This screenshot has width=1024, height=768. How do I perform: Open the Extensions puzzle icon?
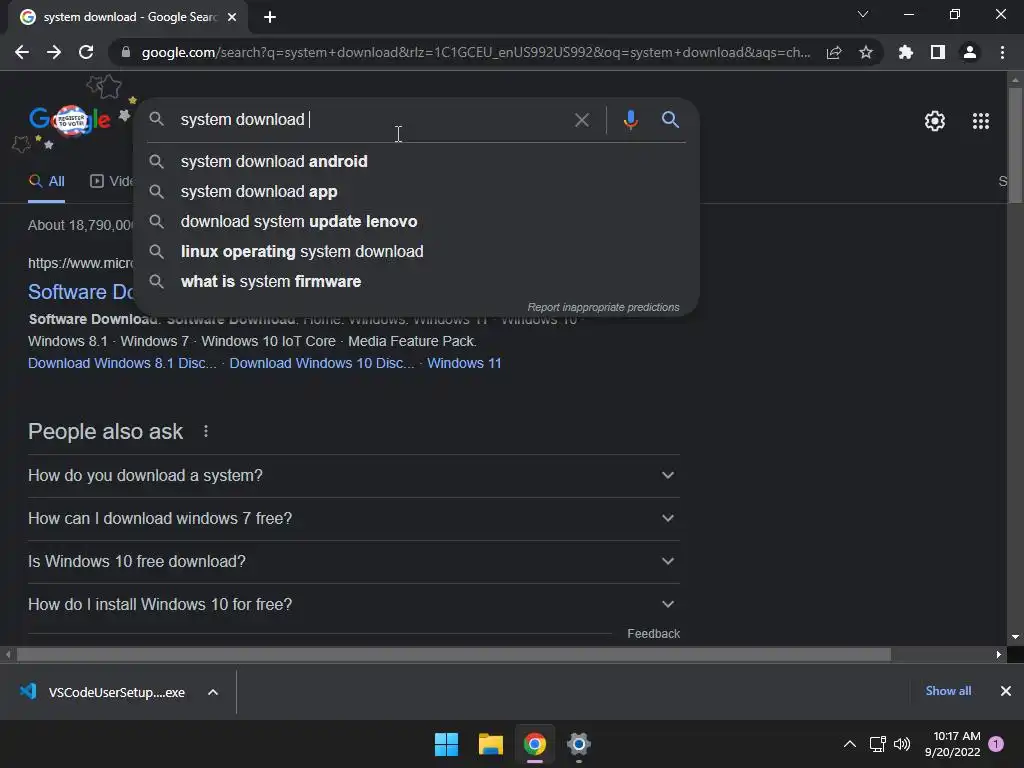(906, 52)
